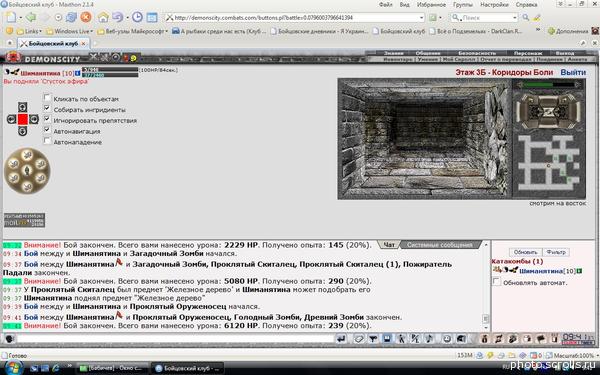Viewport: 600px width, 375px height.
Task: Click the magnifier Search button
Action: click(526, 18)
